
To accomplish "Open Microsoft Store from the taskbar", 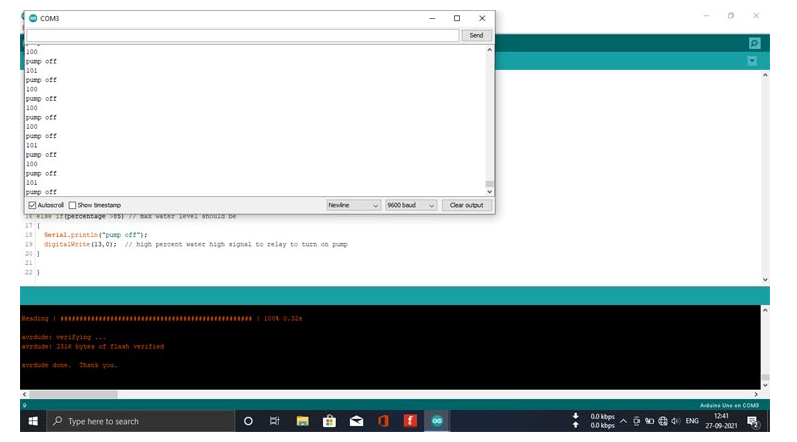I will (329, 421).
